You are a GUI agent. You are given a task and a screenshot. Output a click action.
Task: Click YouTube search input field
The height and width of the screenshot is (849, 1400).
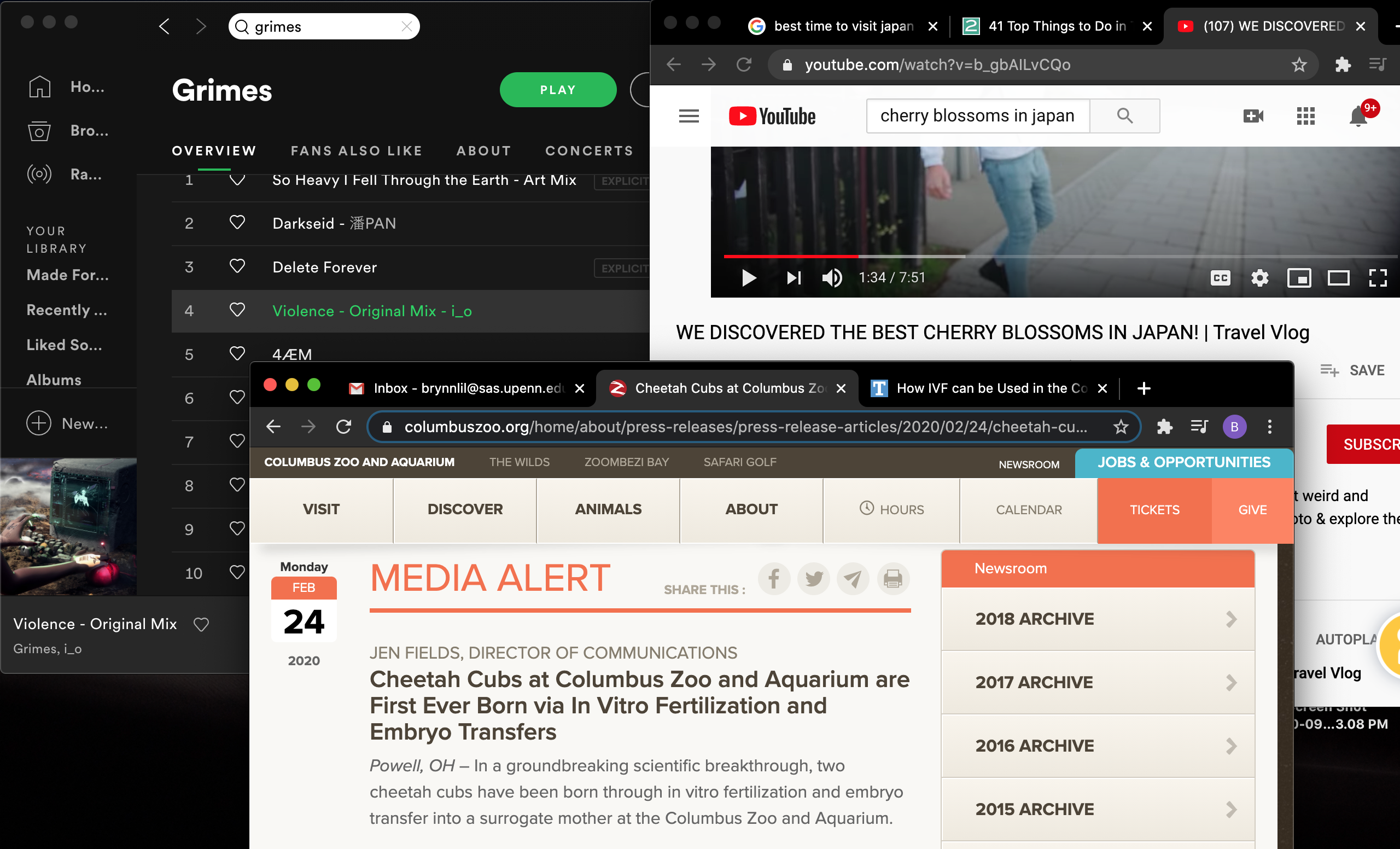point(978,116)
